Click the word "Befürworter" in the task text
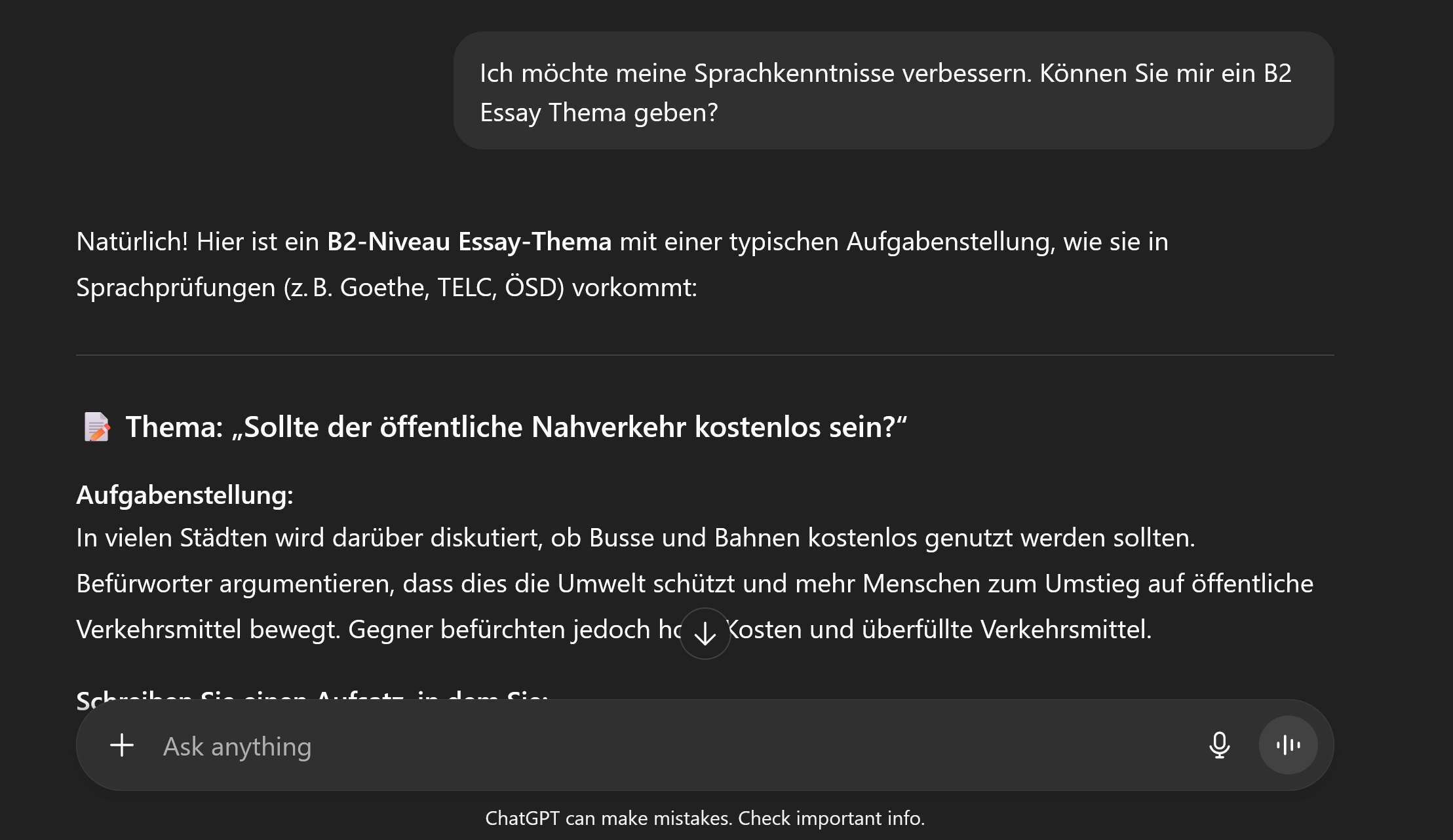The height and width of the screenshot is (840, 1453). tap(144, 584)
